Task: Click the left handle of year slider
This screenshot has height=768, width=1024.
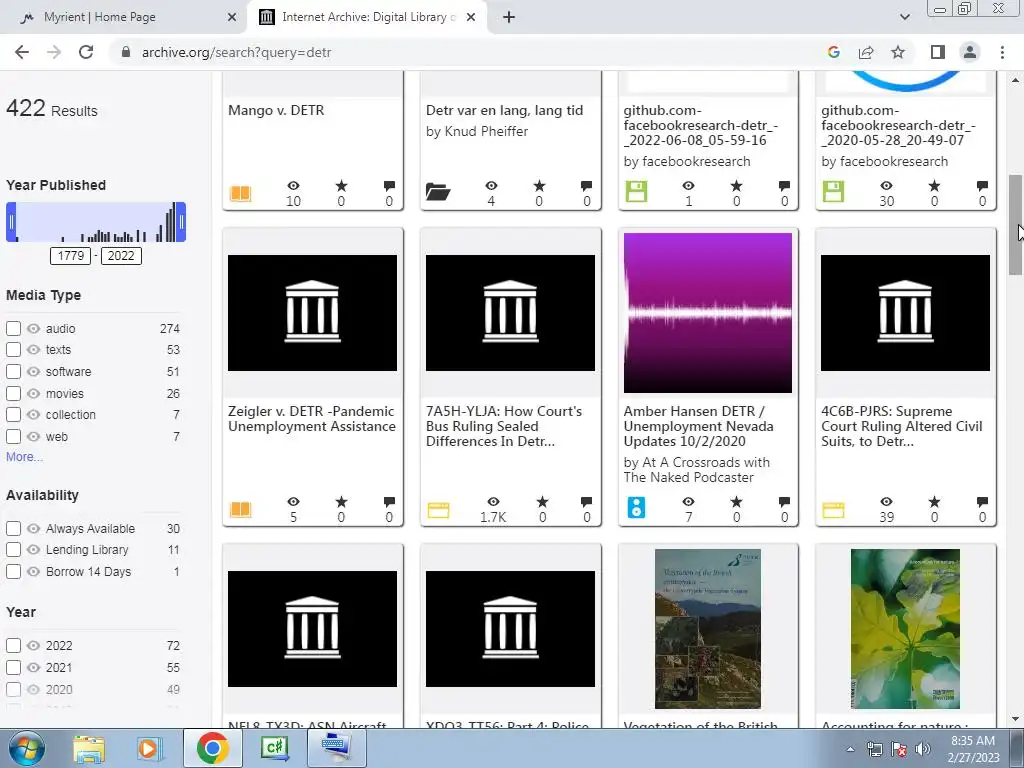Action: (x=11, y=222)
